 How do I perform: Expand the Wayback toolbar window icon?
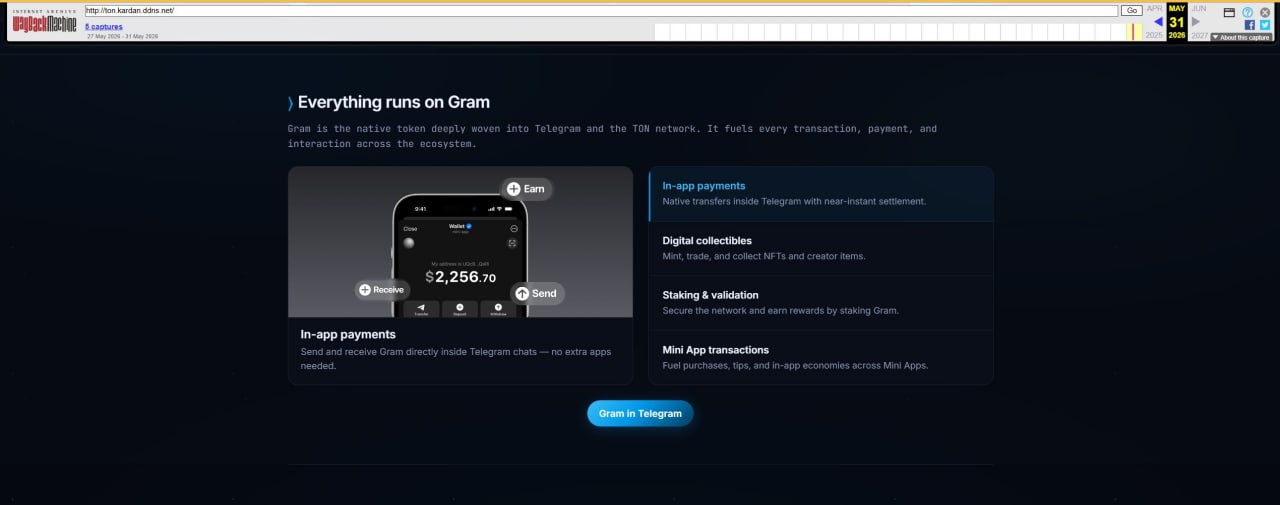click(x=1229, y=12)
